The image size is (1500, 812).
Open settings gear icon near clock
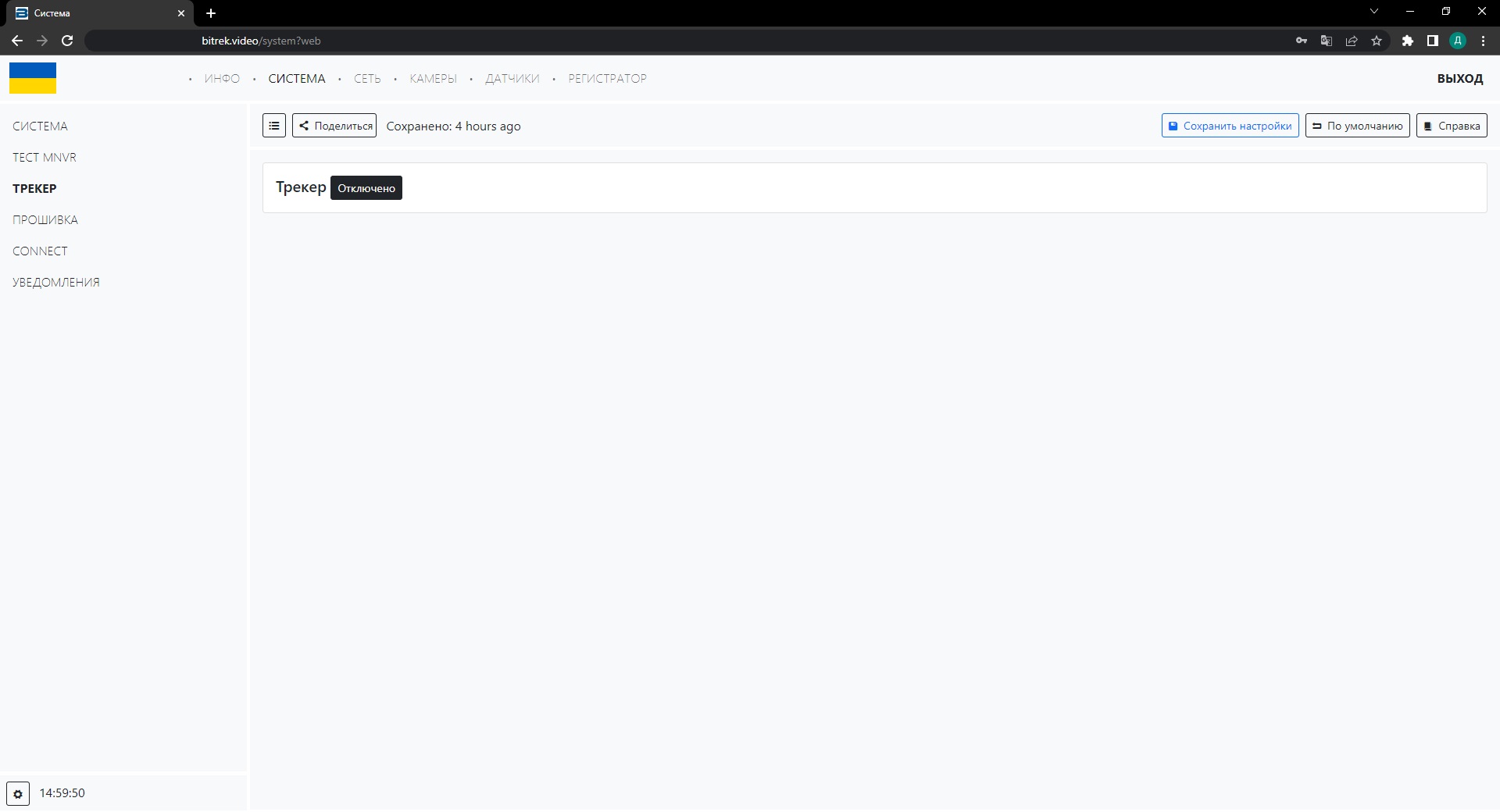(18, 793)
